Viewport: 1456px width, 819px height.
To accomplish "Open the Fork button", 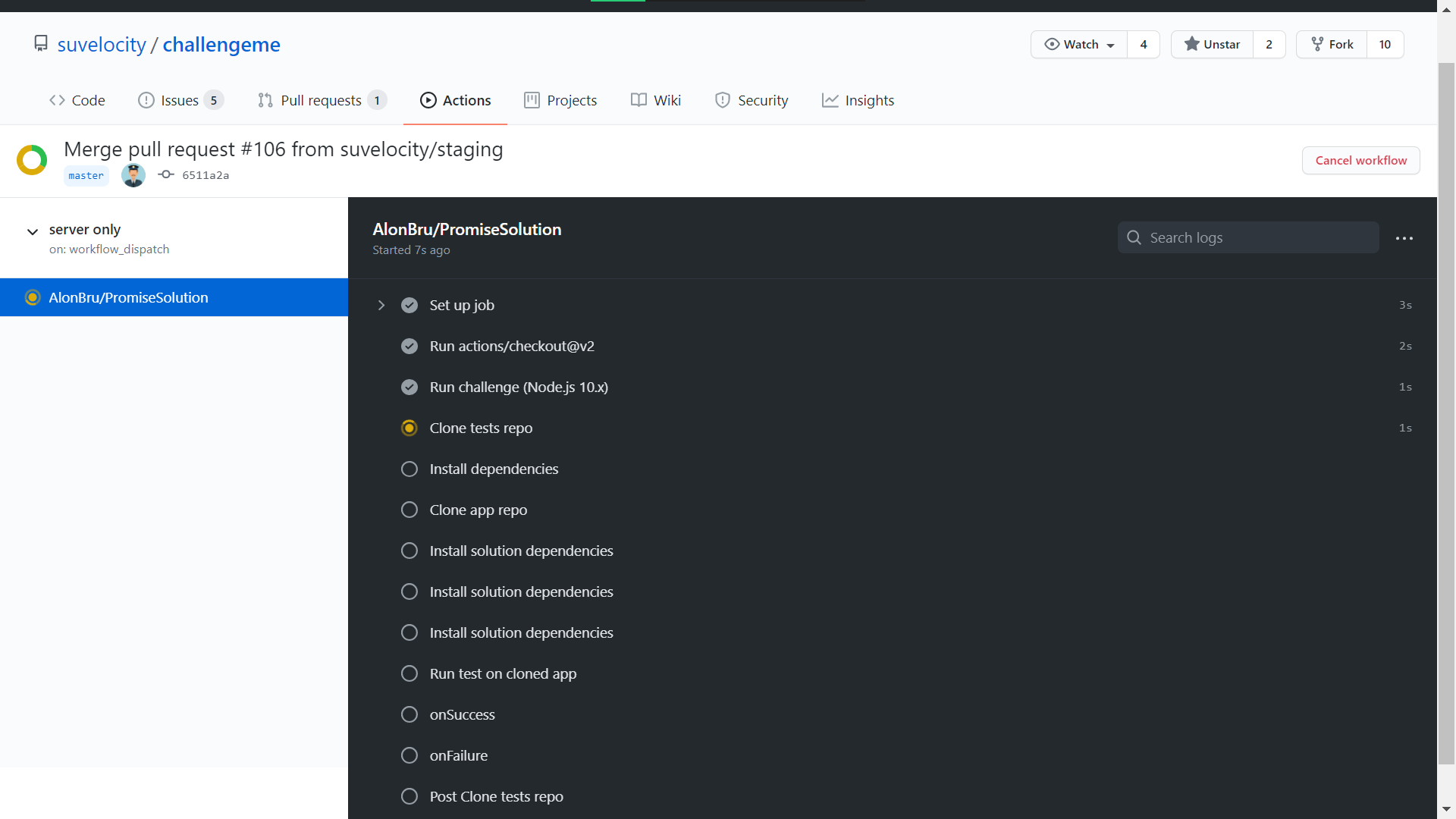I will tap(1332, 44).
